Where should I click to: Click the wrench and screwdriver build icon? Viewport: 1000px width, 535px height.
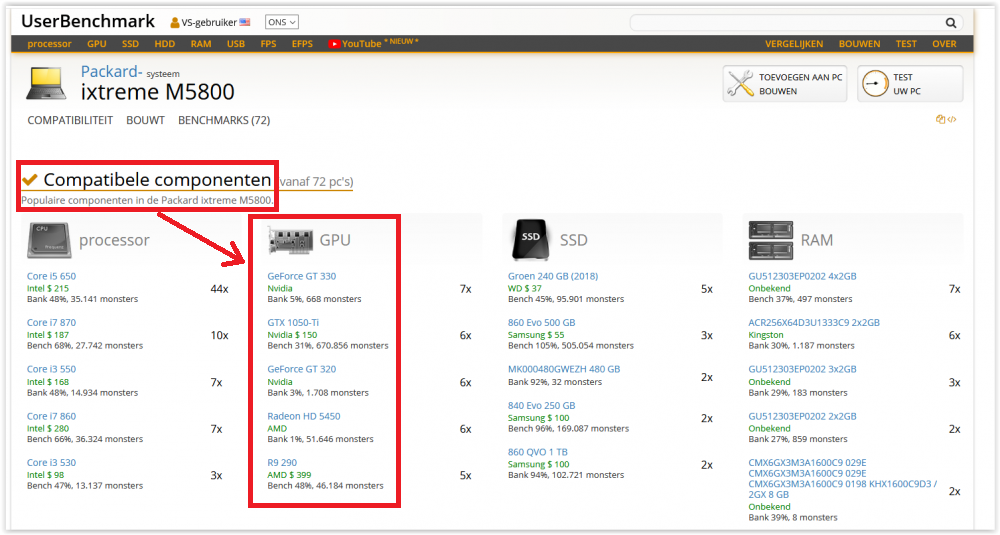pyautogui.click(x=740, y=84)
